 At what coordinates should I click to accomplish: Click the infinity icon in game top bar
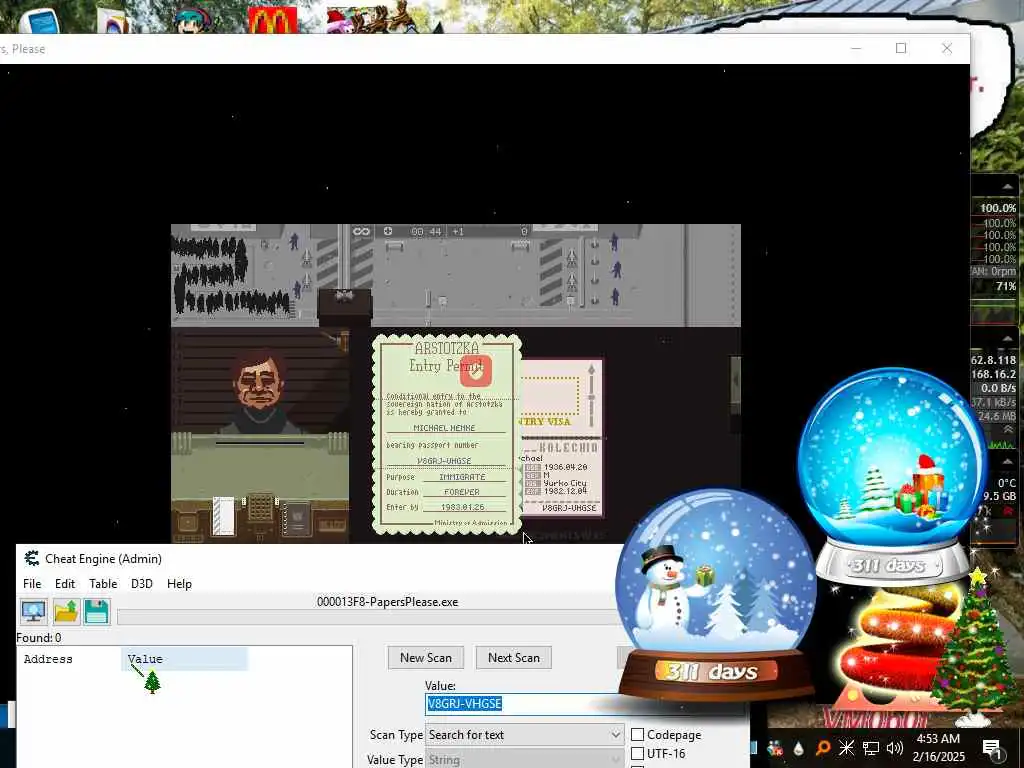point(361,231)
